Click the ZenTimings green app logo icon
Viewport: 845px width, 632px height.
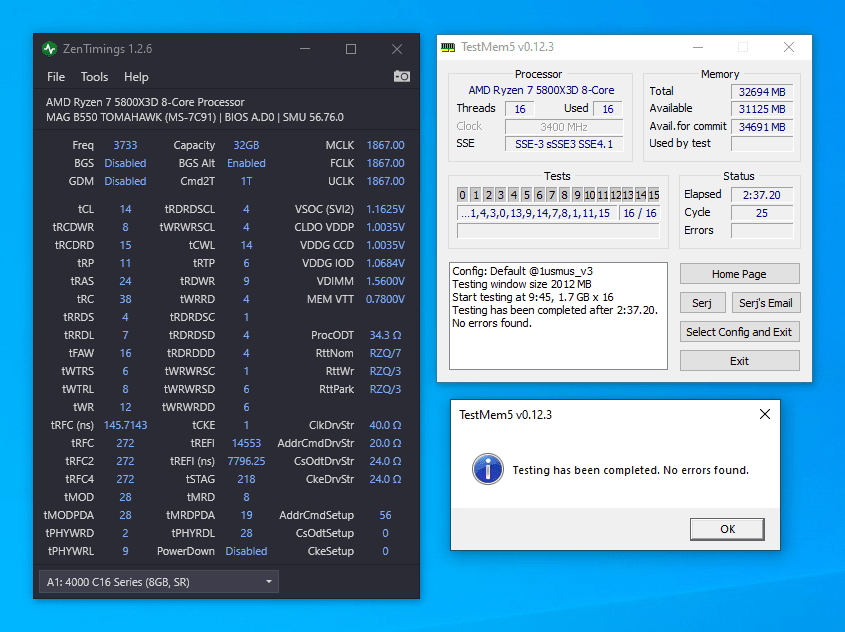(50, 49)
